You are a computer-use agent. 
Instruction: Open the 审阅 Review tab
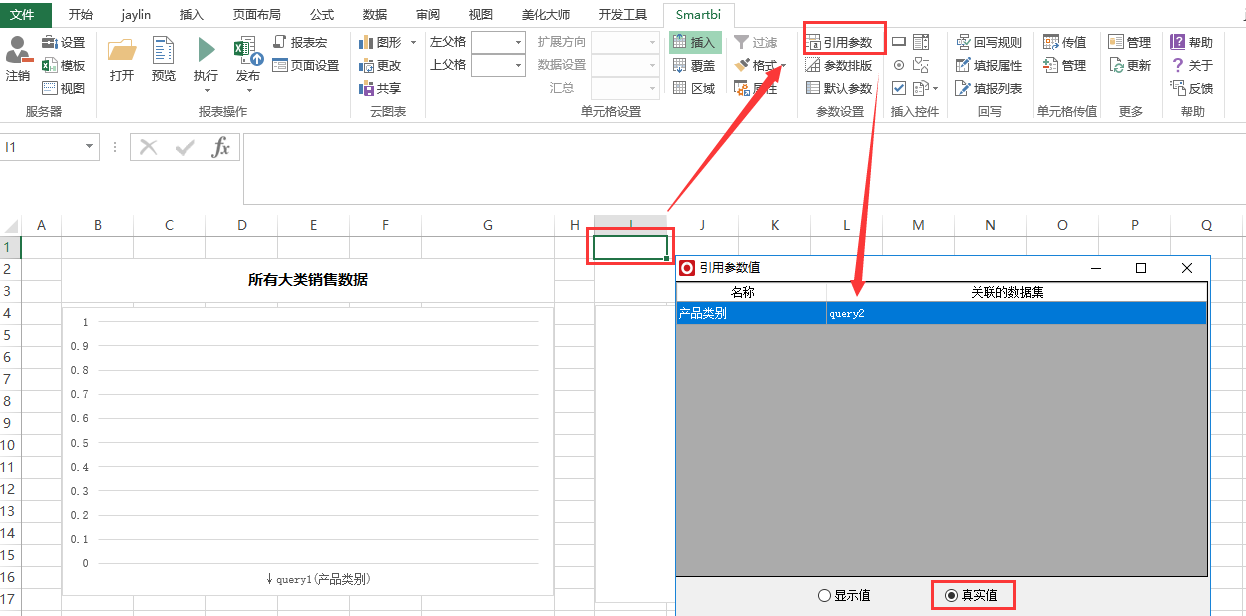point(428,15)
